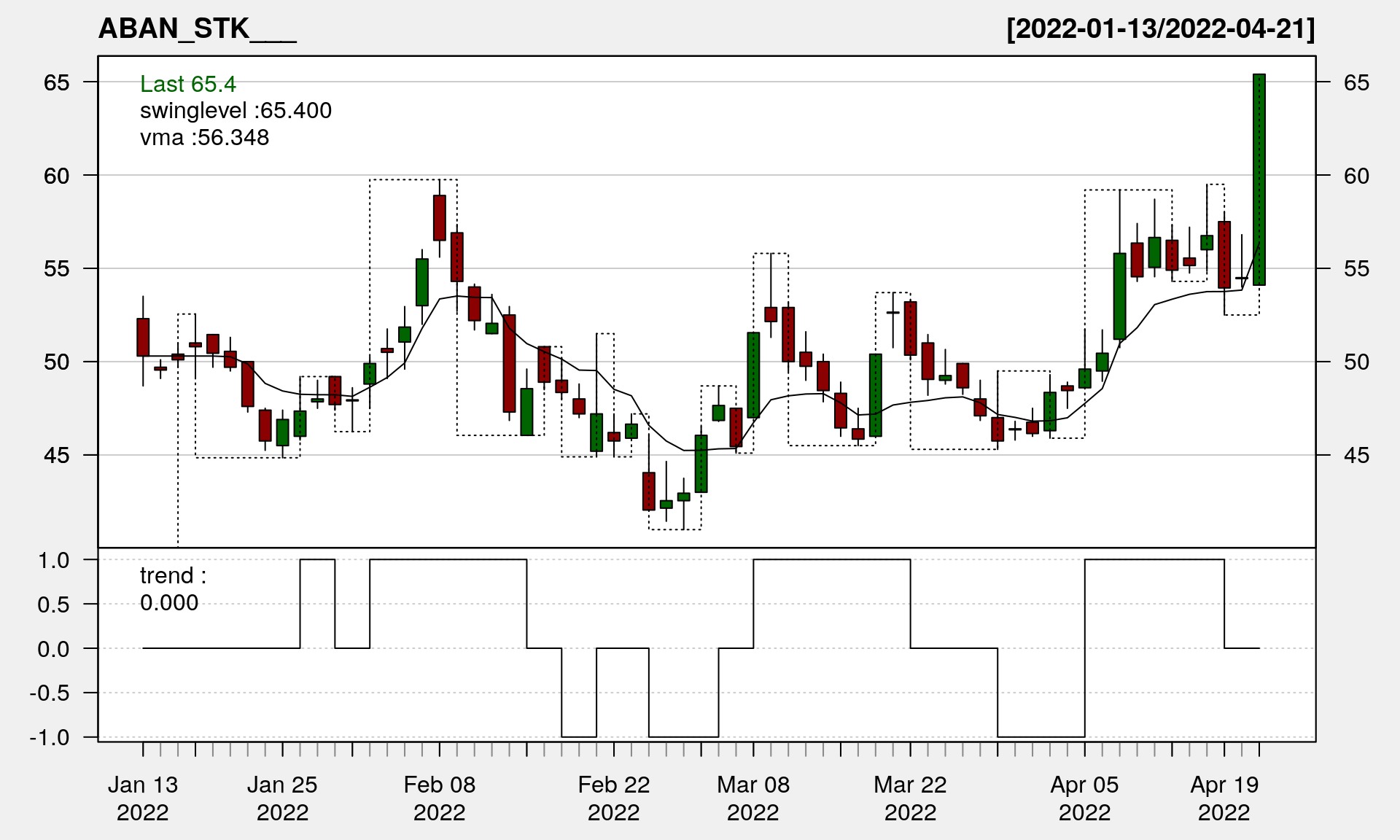Click the date range label at top right
The height and width of the screenshot is (840, 1400).
tap(1160, 29)
